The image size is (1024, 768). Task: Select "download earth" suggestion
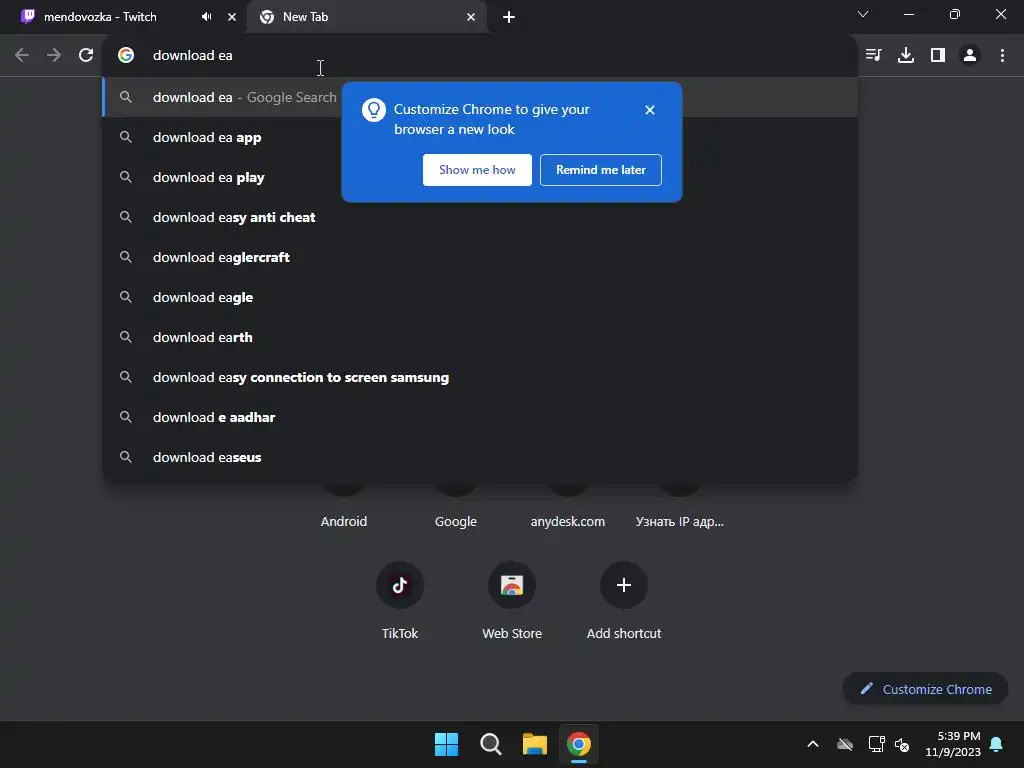tap(480, 337)
